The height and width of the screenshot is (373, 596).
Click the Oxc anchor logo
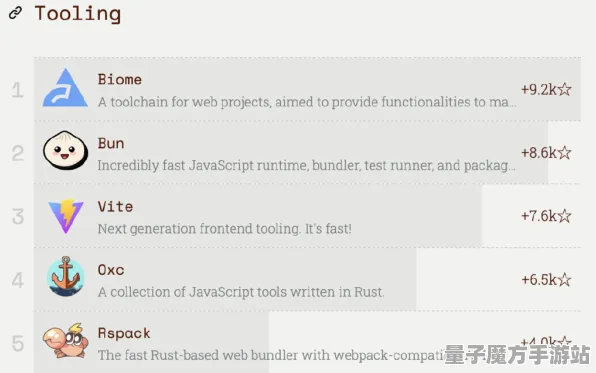[66, 276]
